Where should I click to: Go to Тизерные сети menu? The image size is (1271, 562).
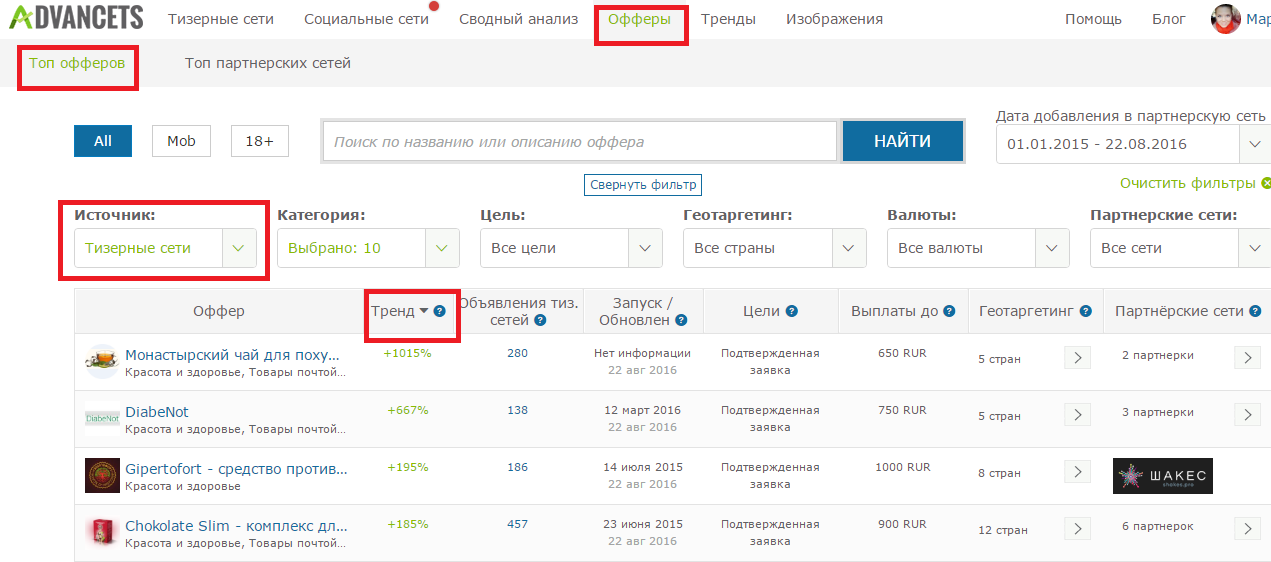[221, 19]
